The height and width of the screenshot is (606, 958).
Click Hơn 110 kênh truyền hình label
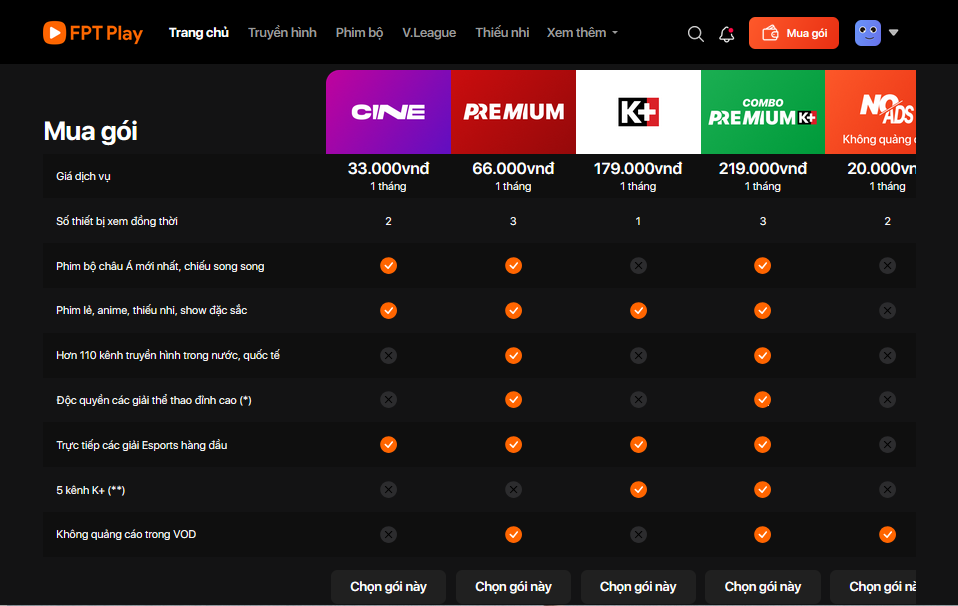coord(168,356)
